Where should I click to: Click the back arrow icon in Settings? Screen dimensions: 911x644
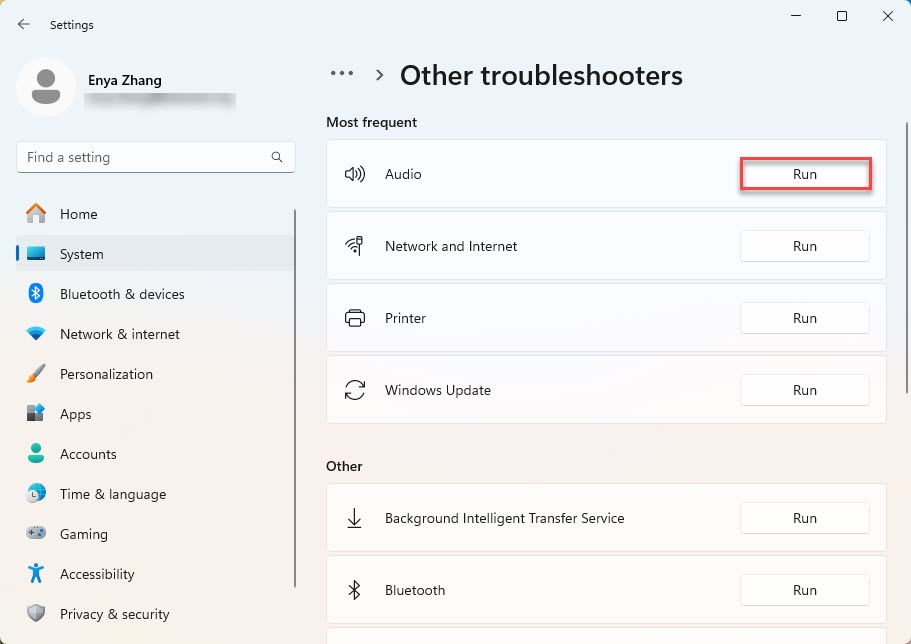[24, 24]
